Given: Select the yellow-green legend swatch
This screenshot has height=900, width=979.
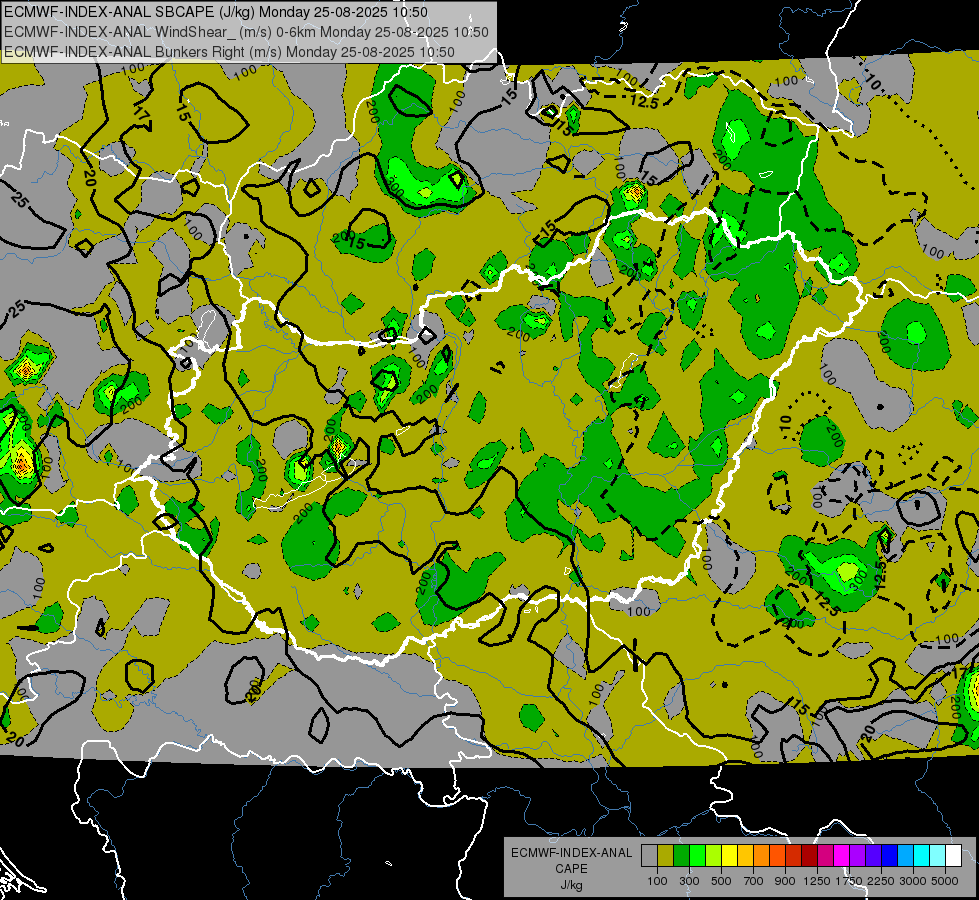Looking at the screenshot, I should (713, 856).
